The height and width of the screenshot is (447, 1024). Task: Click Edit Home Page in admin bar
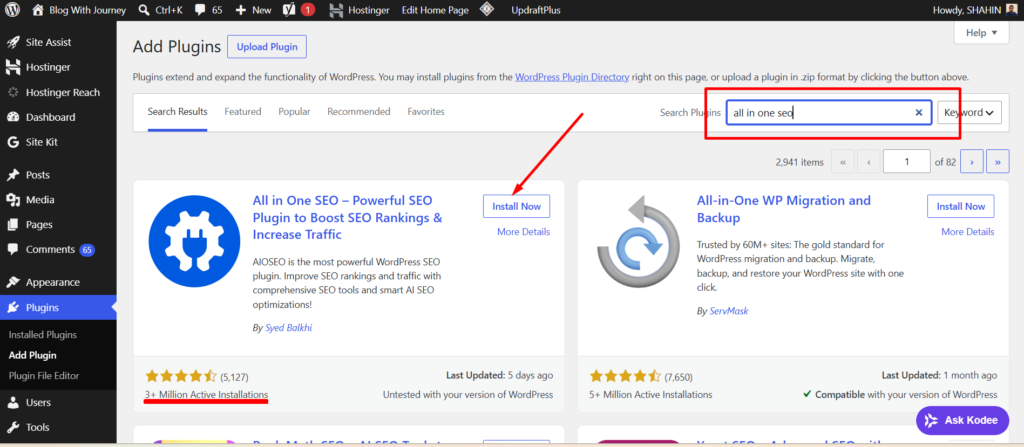pos(434,10)
